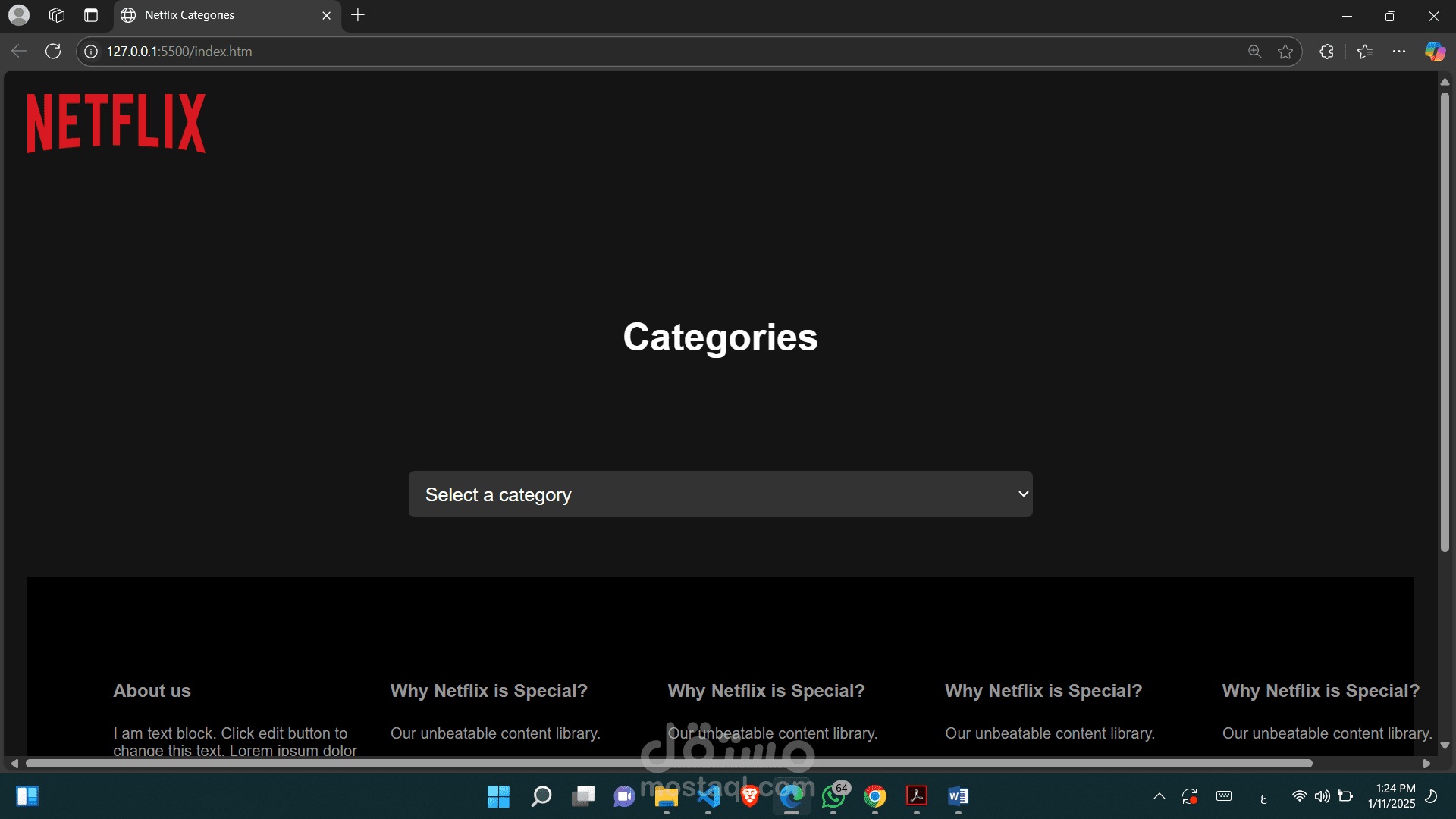The width and height of the screenshot is (1456, 819).
Task: Open a new tab with plus button
Action: tap(358, 15)
